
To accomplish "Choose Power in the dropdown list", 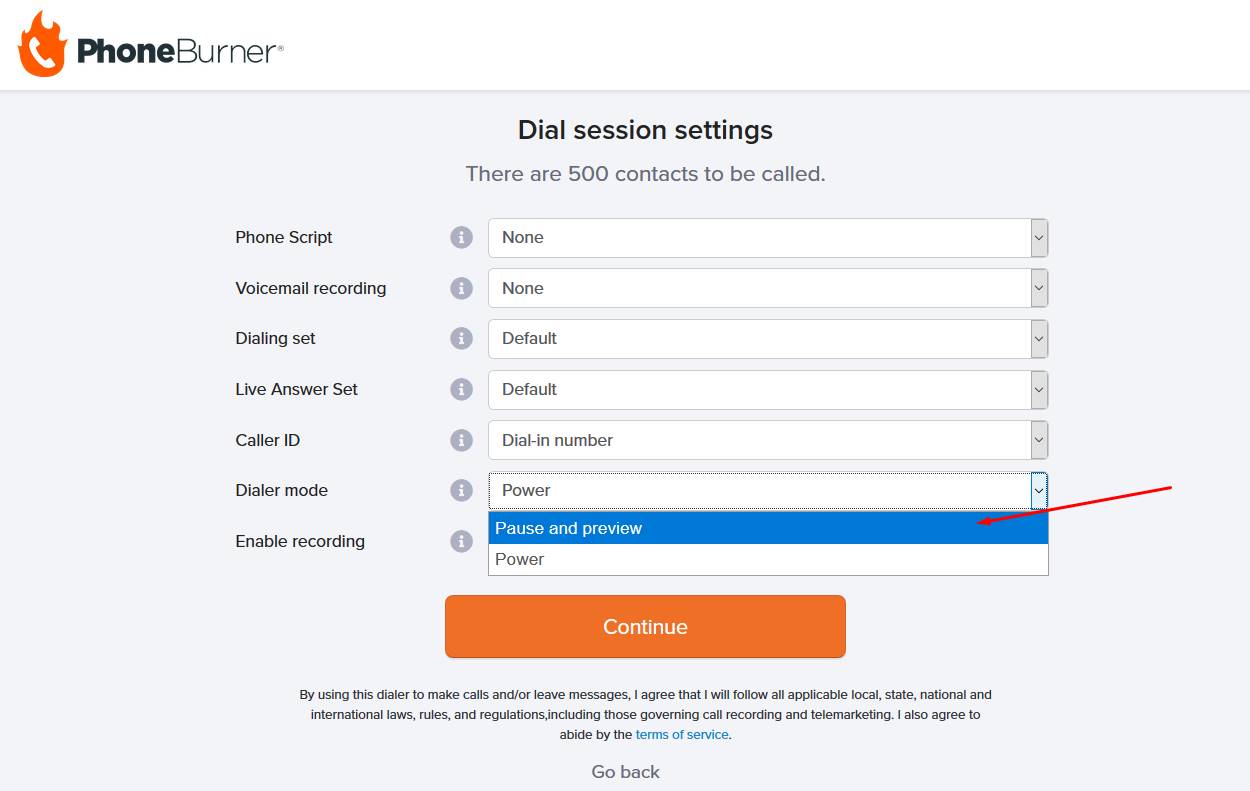I will 768,559.
